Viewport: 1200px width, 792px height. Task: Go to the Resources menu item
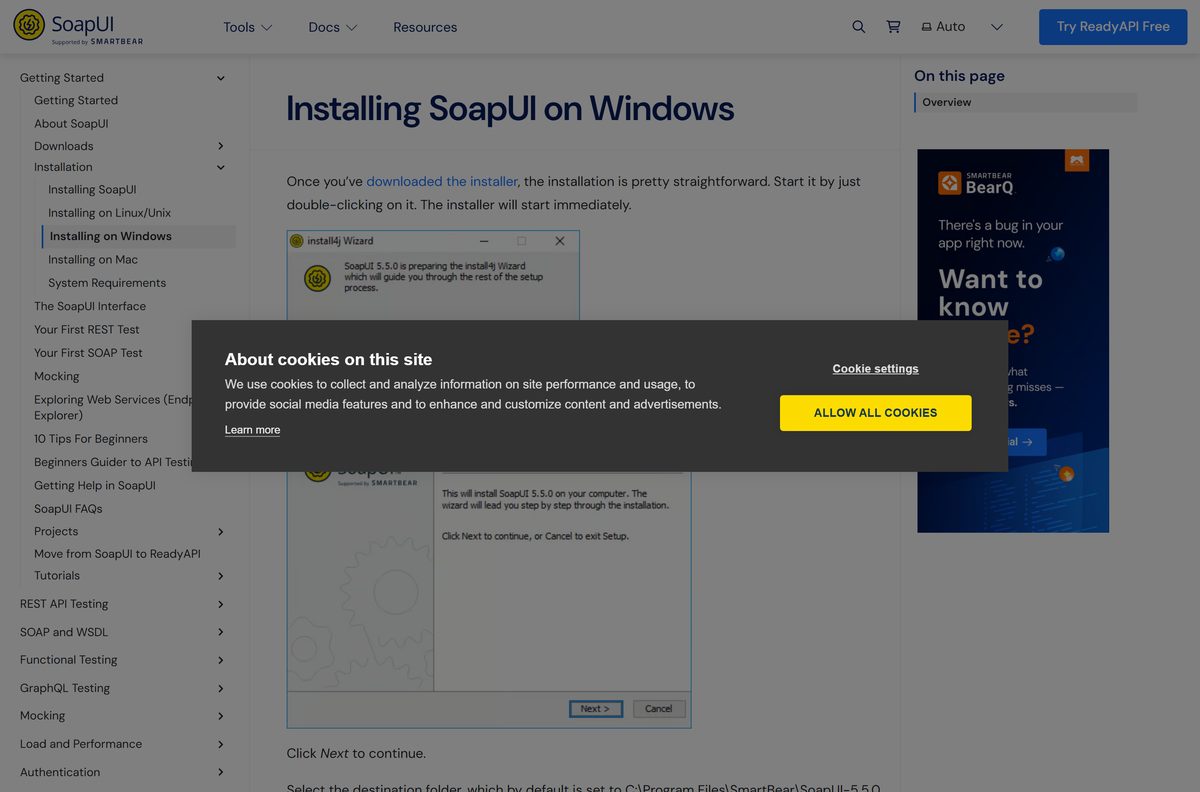[x=425, y=27]
